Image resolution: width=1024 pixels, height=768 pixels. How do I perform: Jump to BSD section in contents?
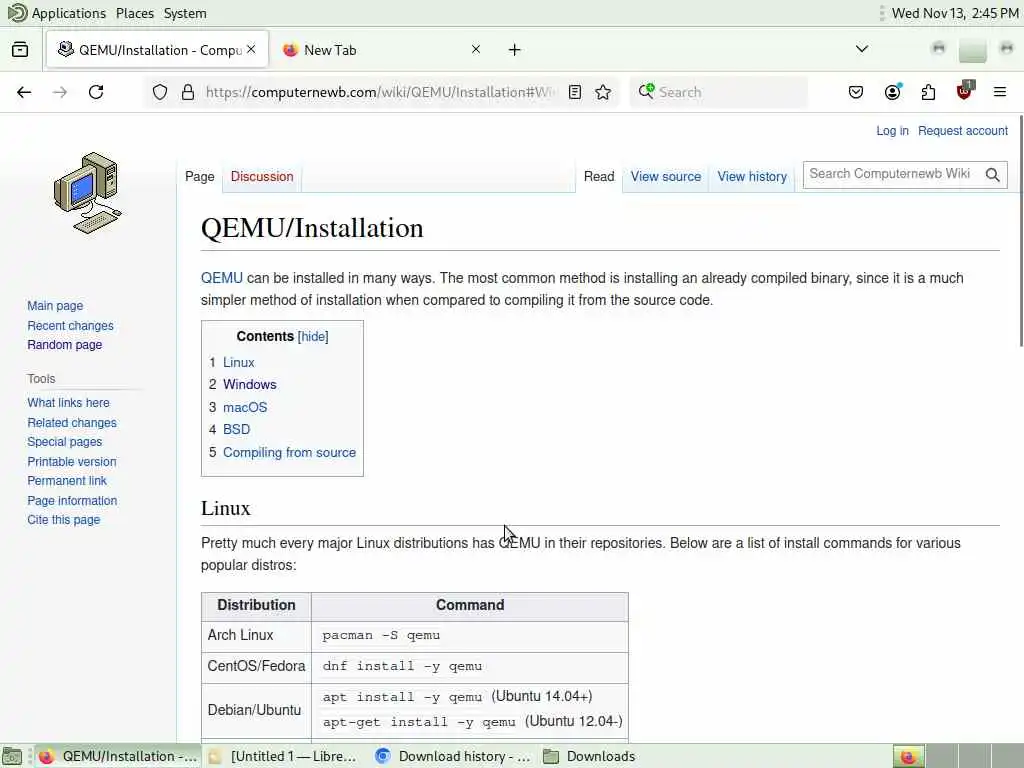236,430
